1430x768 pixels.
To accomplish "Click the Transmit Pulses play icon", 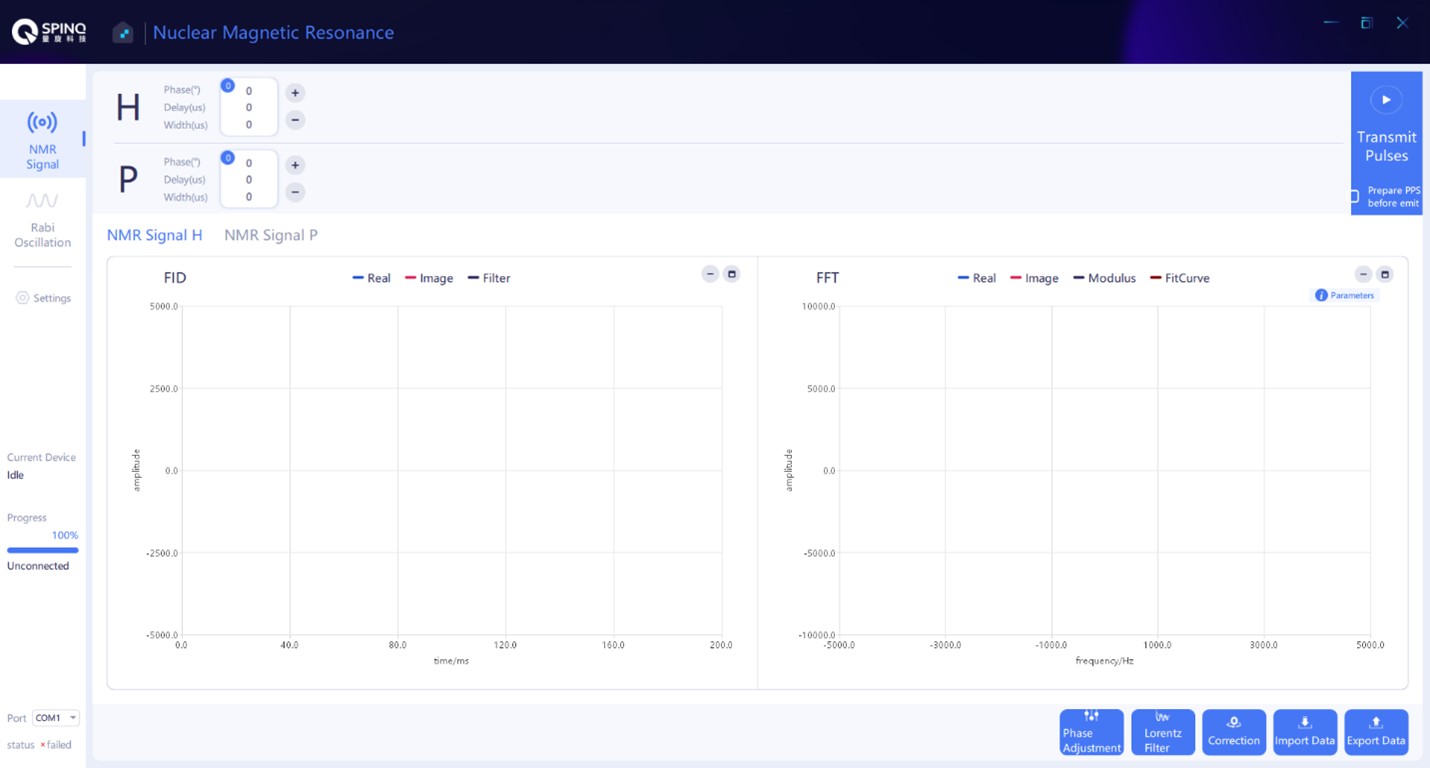I will tap(1386, 99).
